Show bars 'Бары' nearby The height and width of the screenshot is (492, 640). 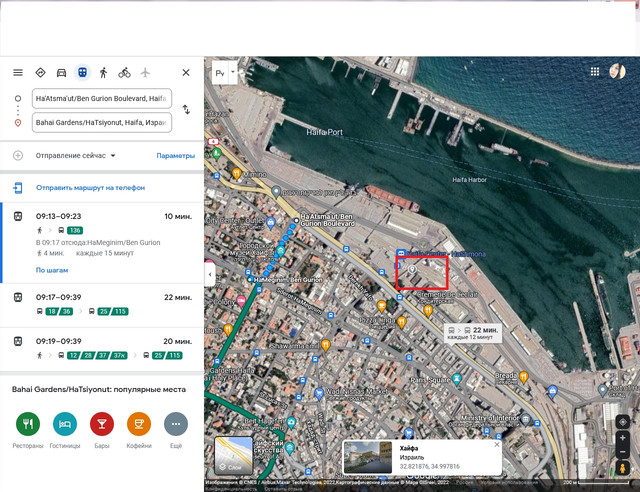point(102,424)
